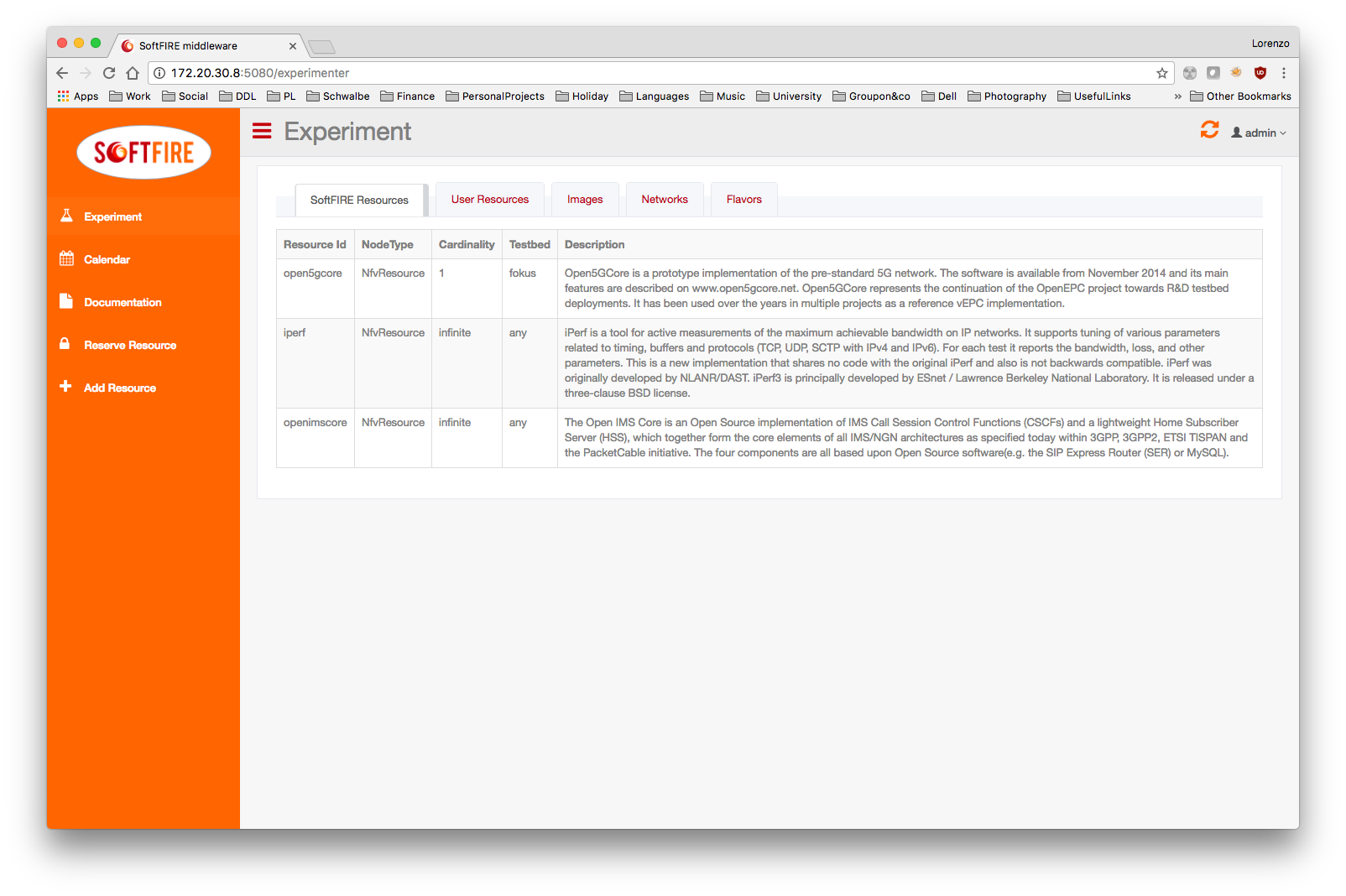Click the grey globe extension icon
Viewport: 1346px width, 896px height.
coord(1190,73)
